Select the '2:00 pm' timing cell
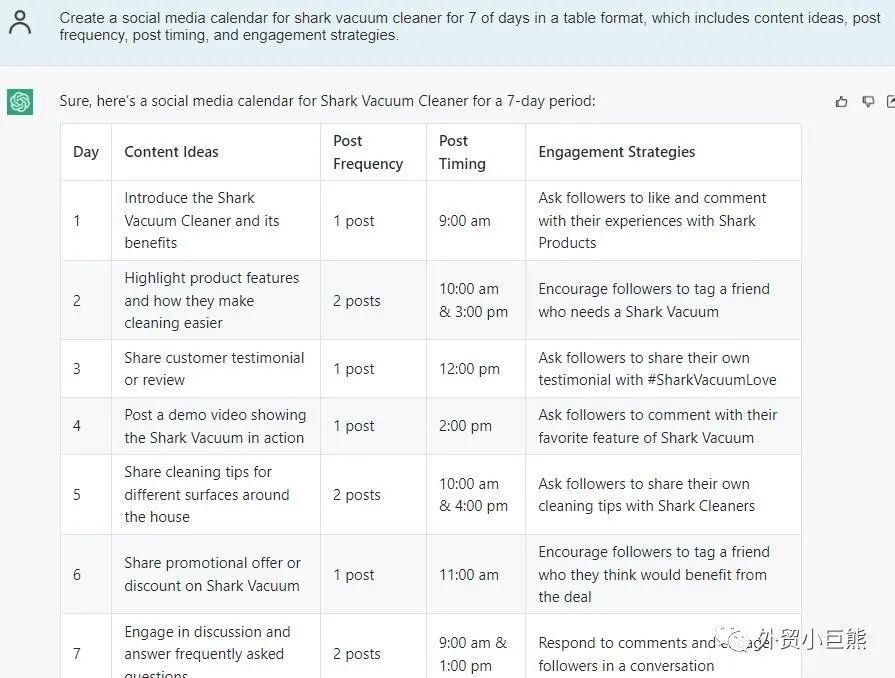The width and height of the screenshot is (895, 678). (465, 426)
